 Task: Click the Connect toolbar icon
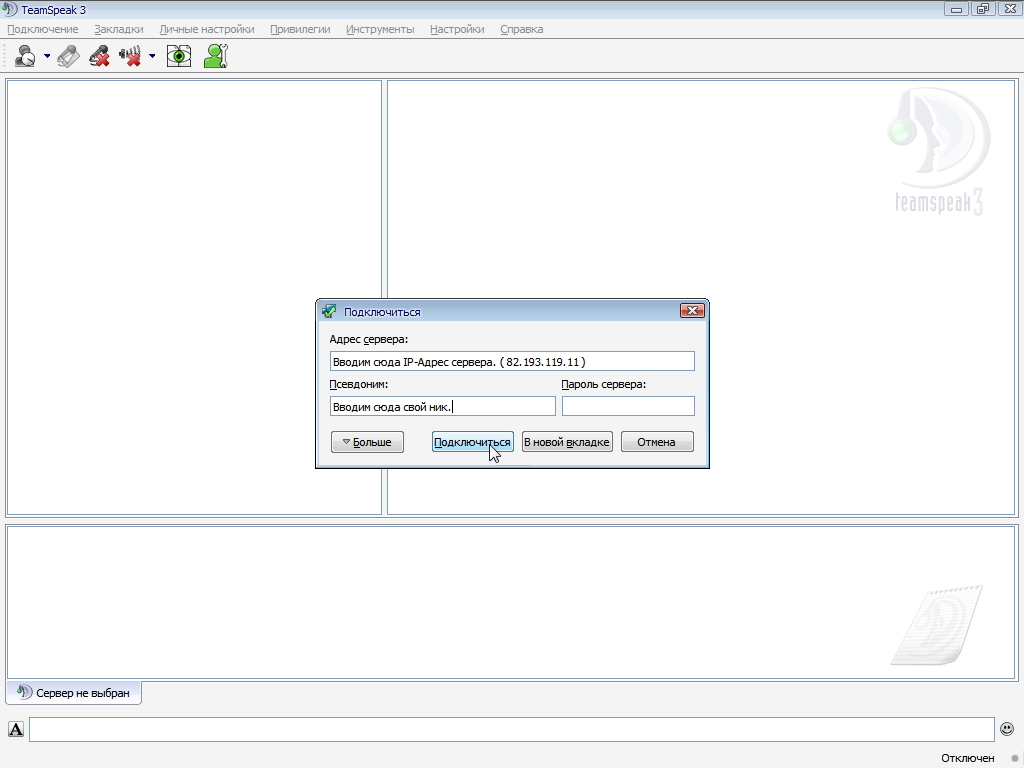25,56
